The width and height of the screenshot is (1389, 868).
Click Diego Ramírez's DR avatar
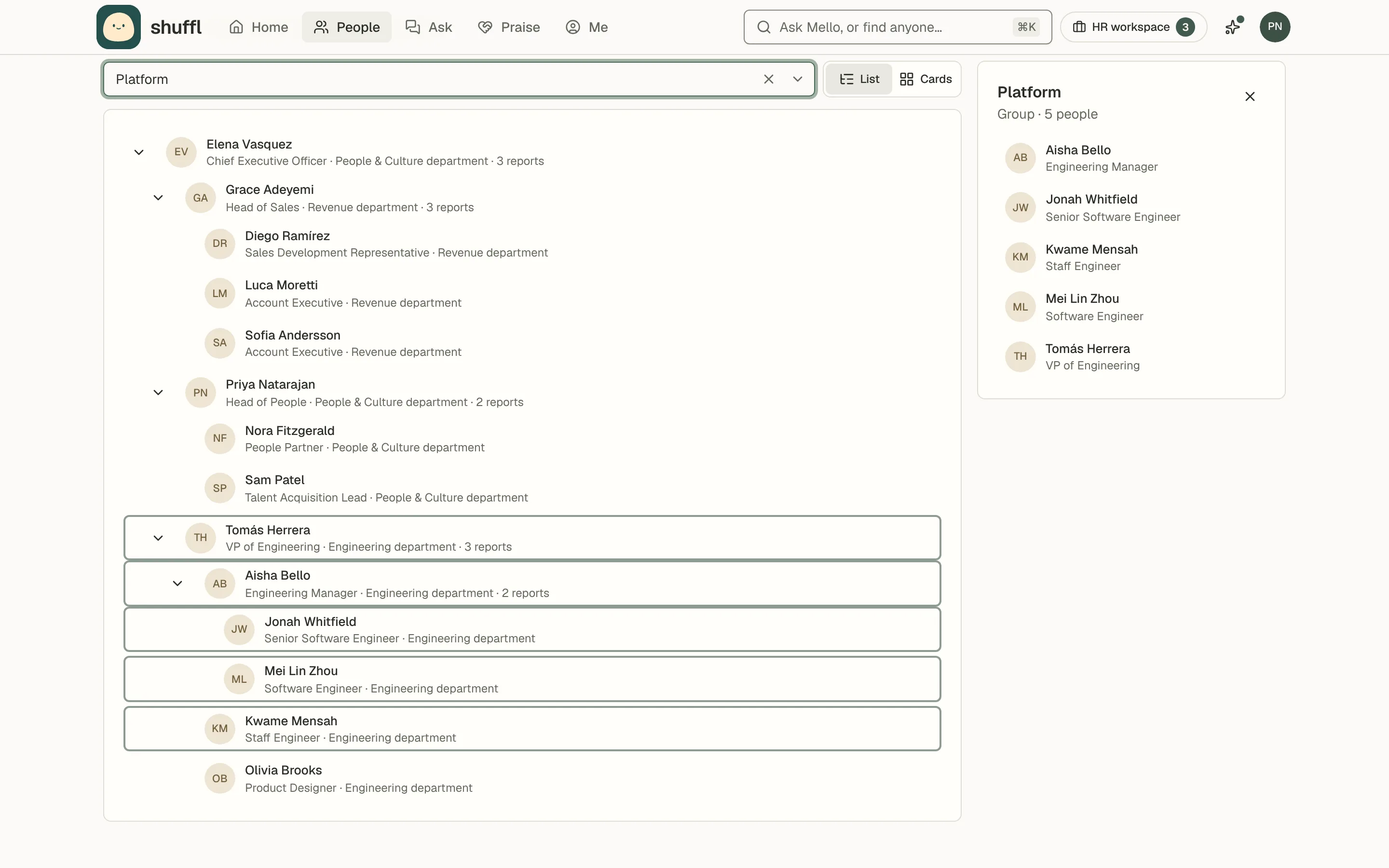(220, 244)
